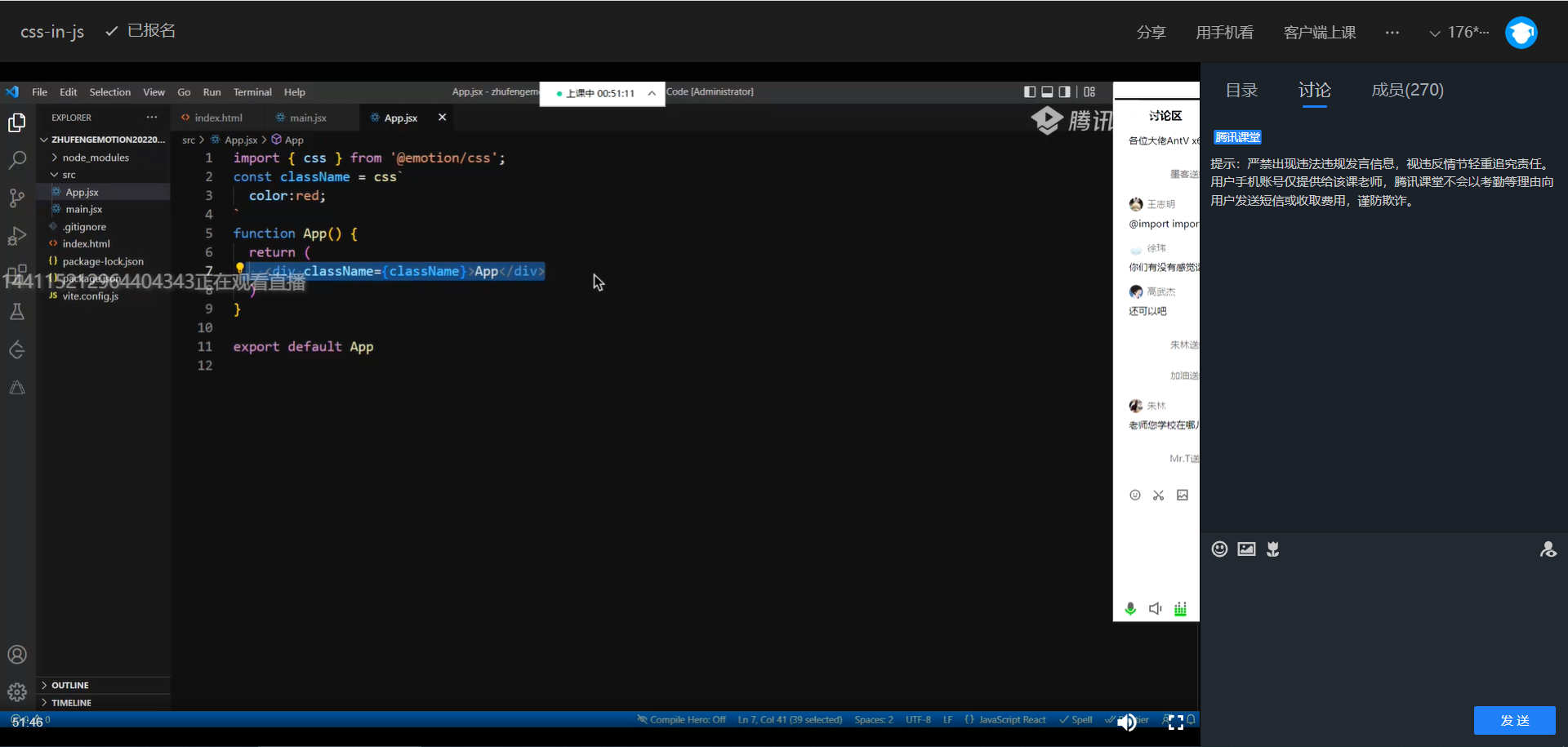Click the 发送 send button
Viewport: 1568px width, 747px height.
pyautogui.click(x=1514, y=720)
